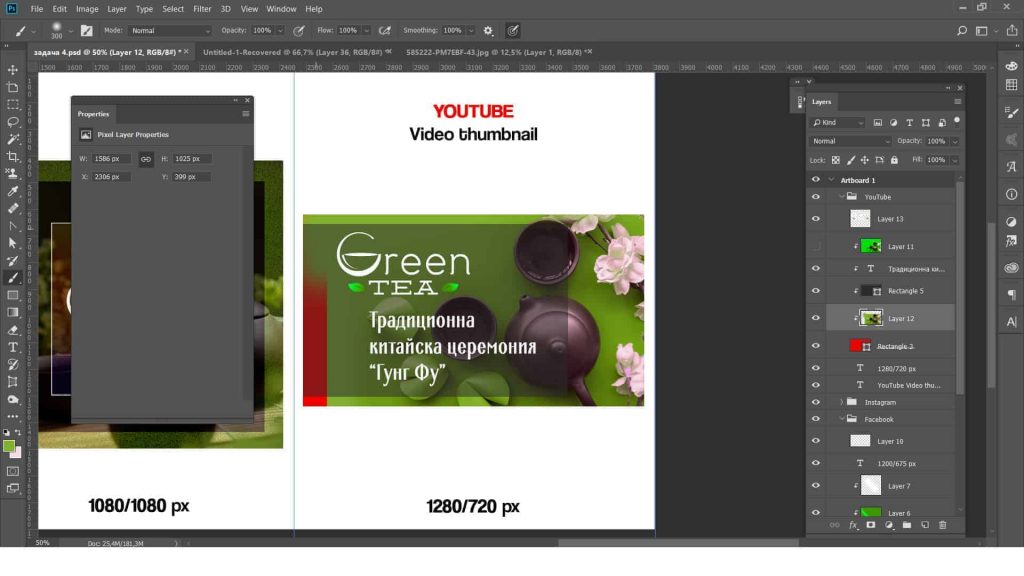This screenshot has height=576, width=1024.
Task: Select the Horizontal Type tool
Action: pos(12,347)
